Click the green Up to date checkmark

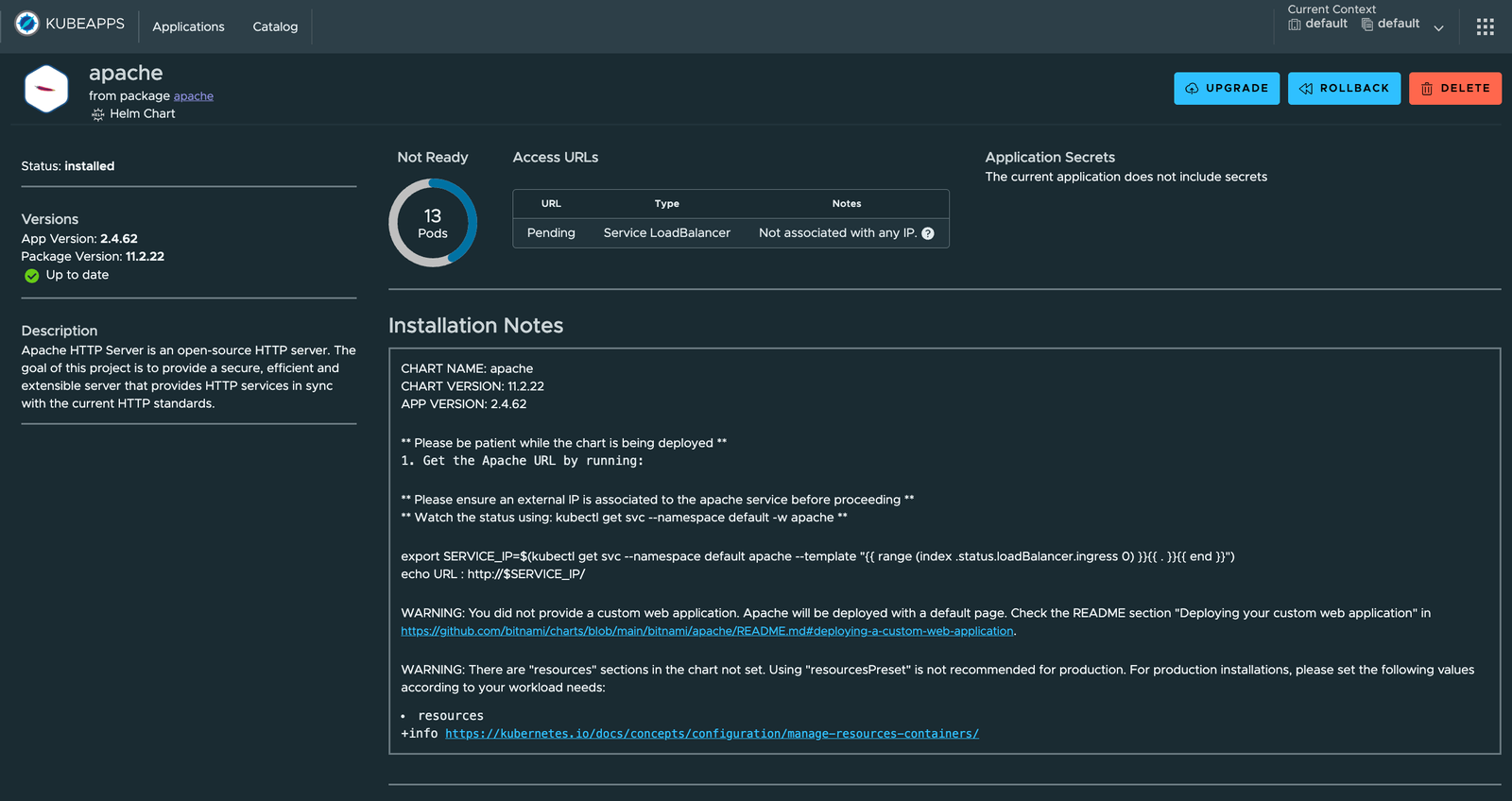[32, 276]
